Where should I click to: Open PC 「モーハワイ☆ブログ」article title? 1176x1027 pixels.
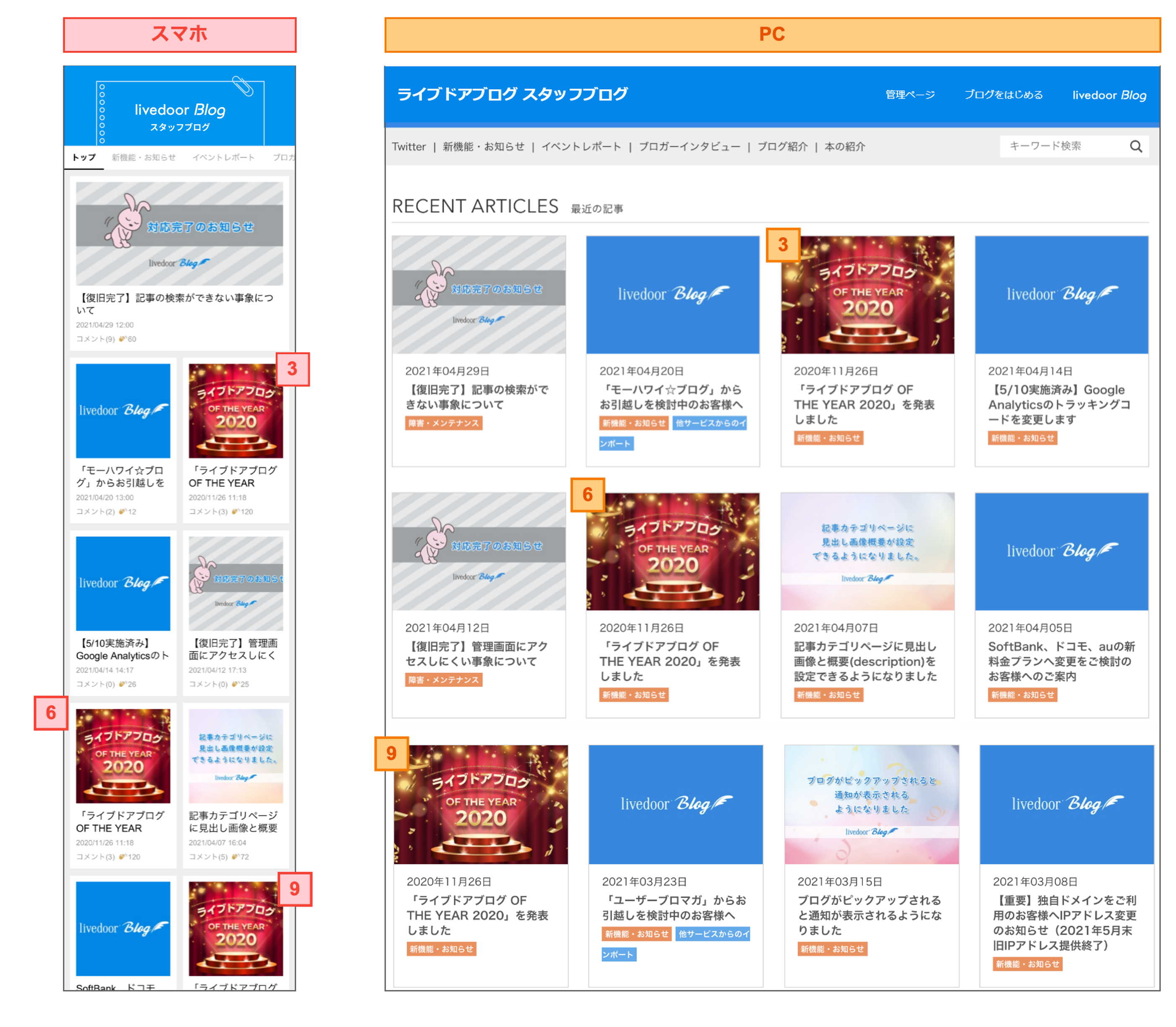click(671, 397)
